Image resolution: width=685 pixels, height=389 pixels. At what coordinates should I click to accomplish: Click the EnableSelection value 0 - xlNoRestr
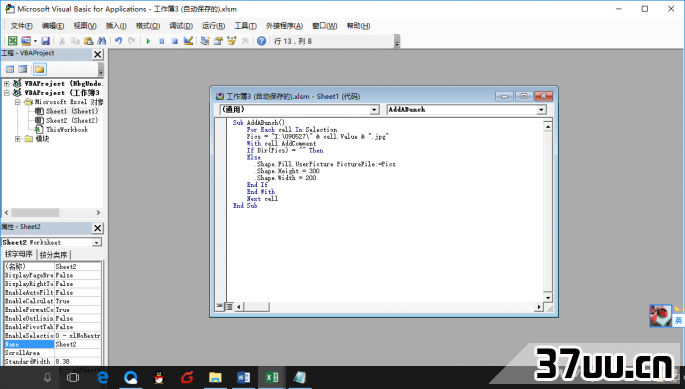78,336
